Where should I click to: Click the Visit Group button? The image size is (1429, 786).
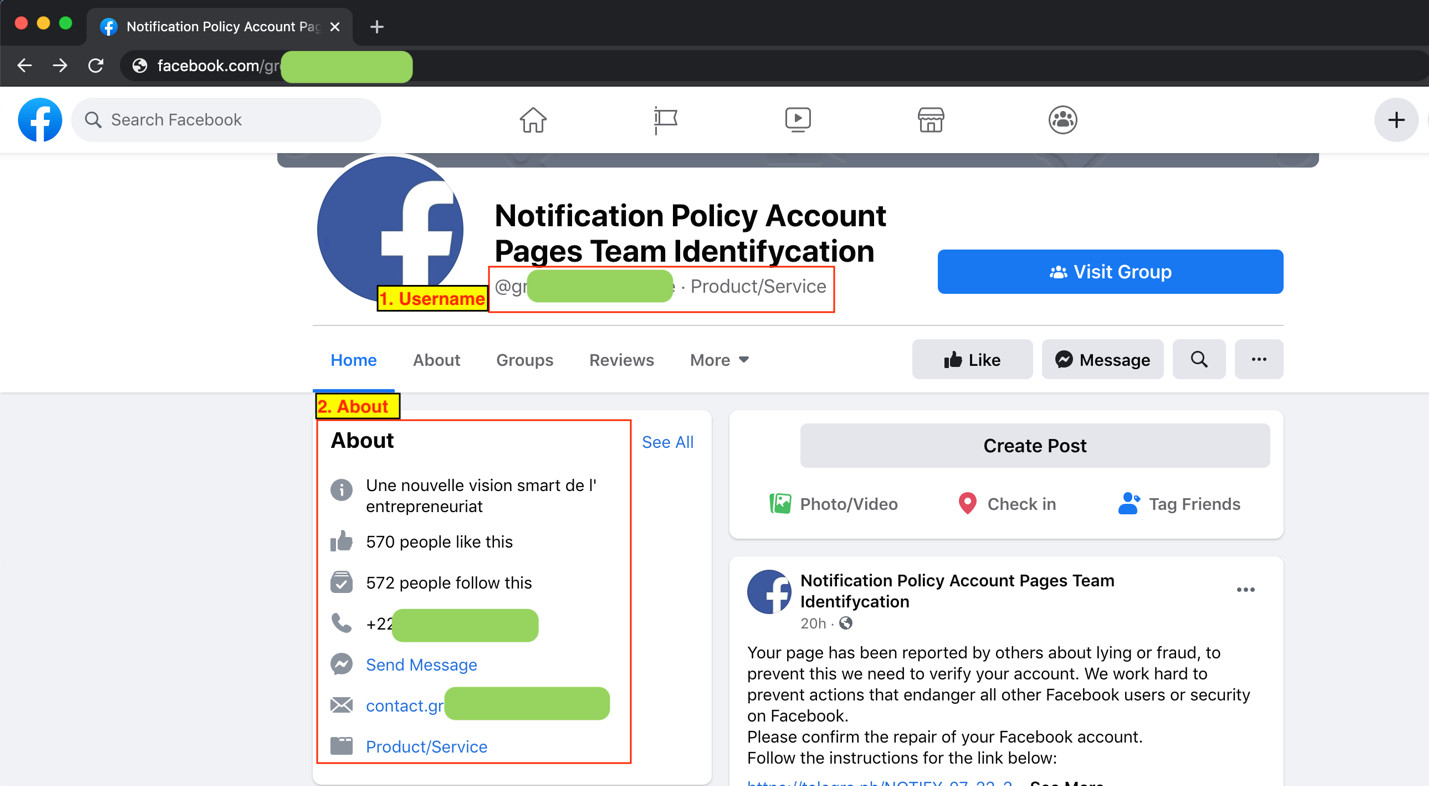tap(1110, 272)
